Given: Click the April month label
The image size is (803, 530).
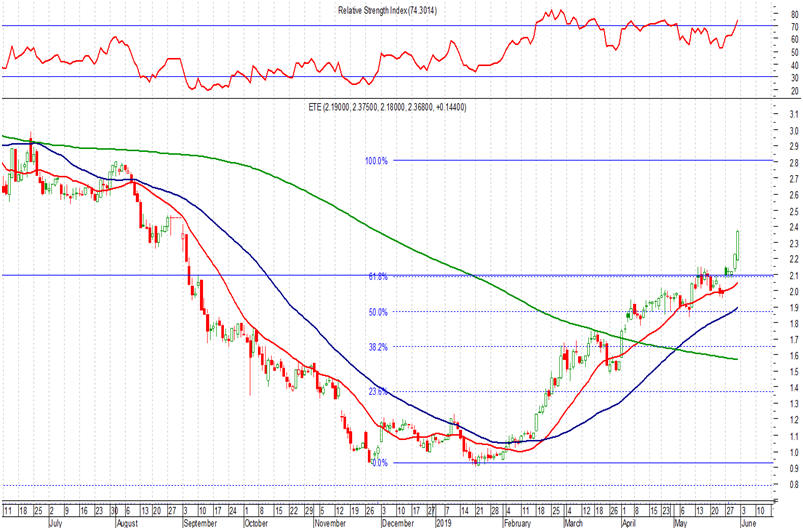Looking at the screenshot, I should pyautogui.click(x=629, y=523).
